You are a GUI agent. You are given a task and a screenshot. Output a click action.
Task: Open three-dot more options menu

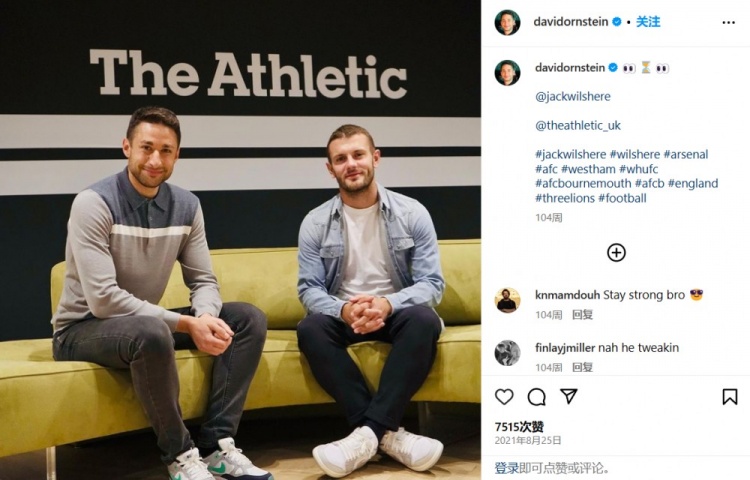(x=728, y=22)
